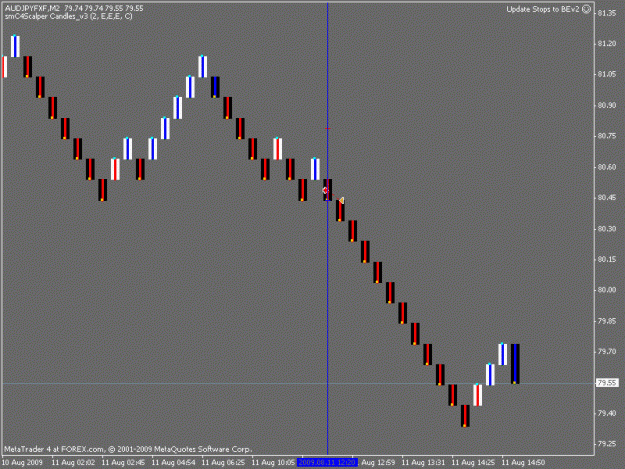Click the '11 Aug 06:25' time axis label
This screenshot has width=625, height=469.
click(223, 463)
